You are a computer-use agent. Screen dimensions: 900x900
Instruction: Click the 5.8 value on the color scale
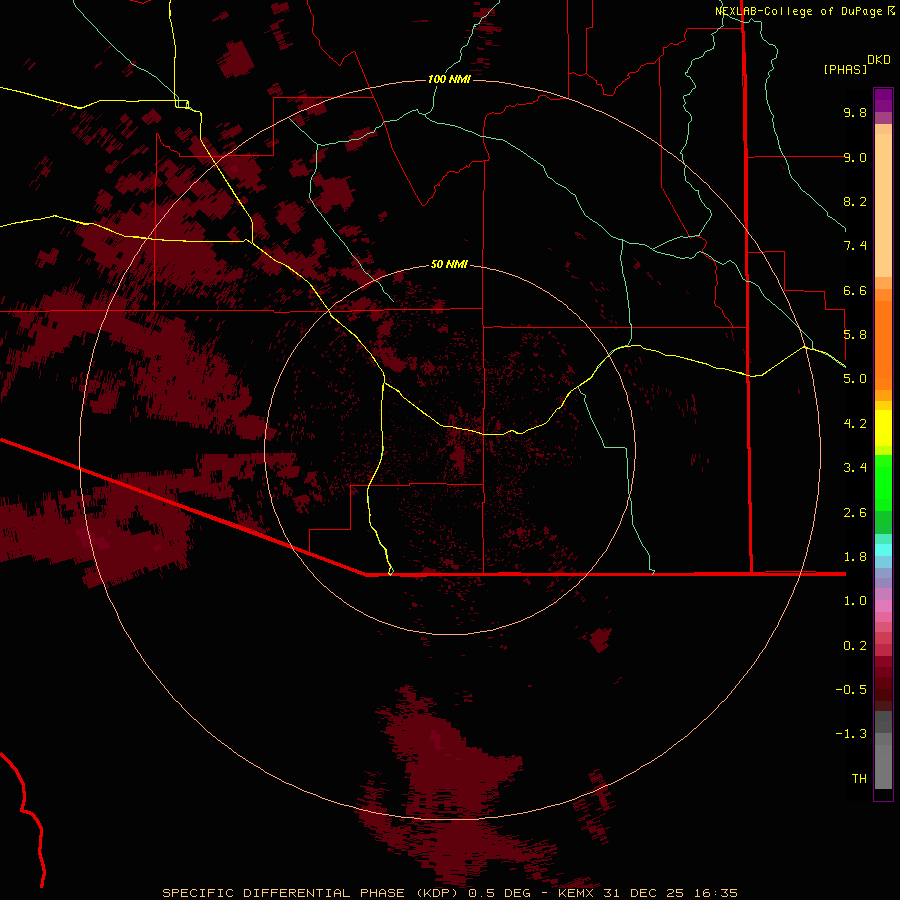point(855,335)
